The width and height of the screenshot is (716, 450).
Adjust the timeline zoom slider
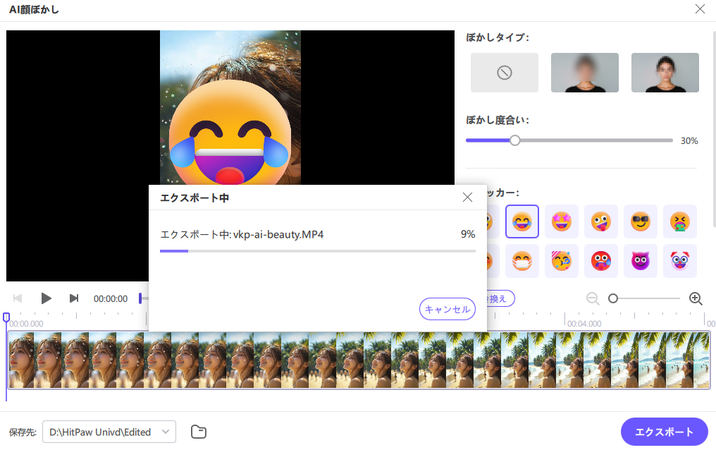613,299
